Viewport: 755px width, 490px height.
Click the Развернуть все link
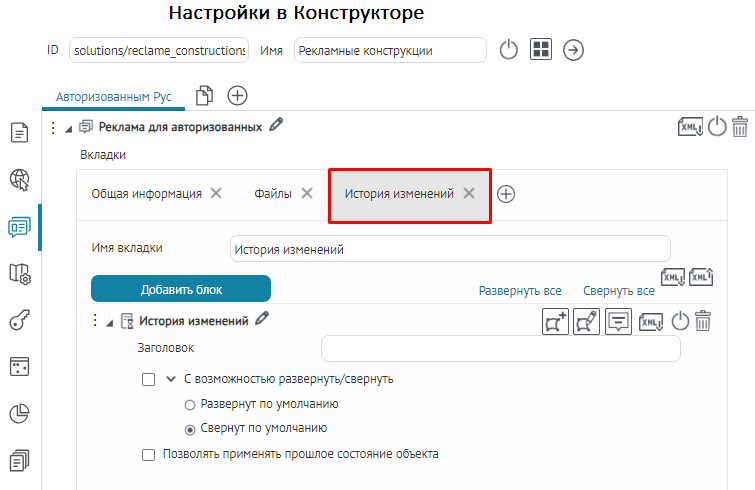click(x=520, y=291)
